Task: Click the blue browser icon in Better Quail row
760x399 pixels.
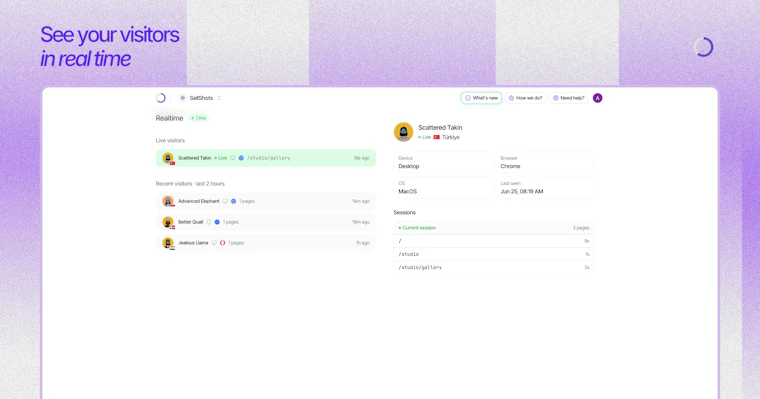Action: [x=217, y=222]
